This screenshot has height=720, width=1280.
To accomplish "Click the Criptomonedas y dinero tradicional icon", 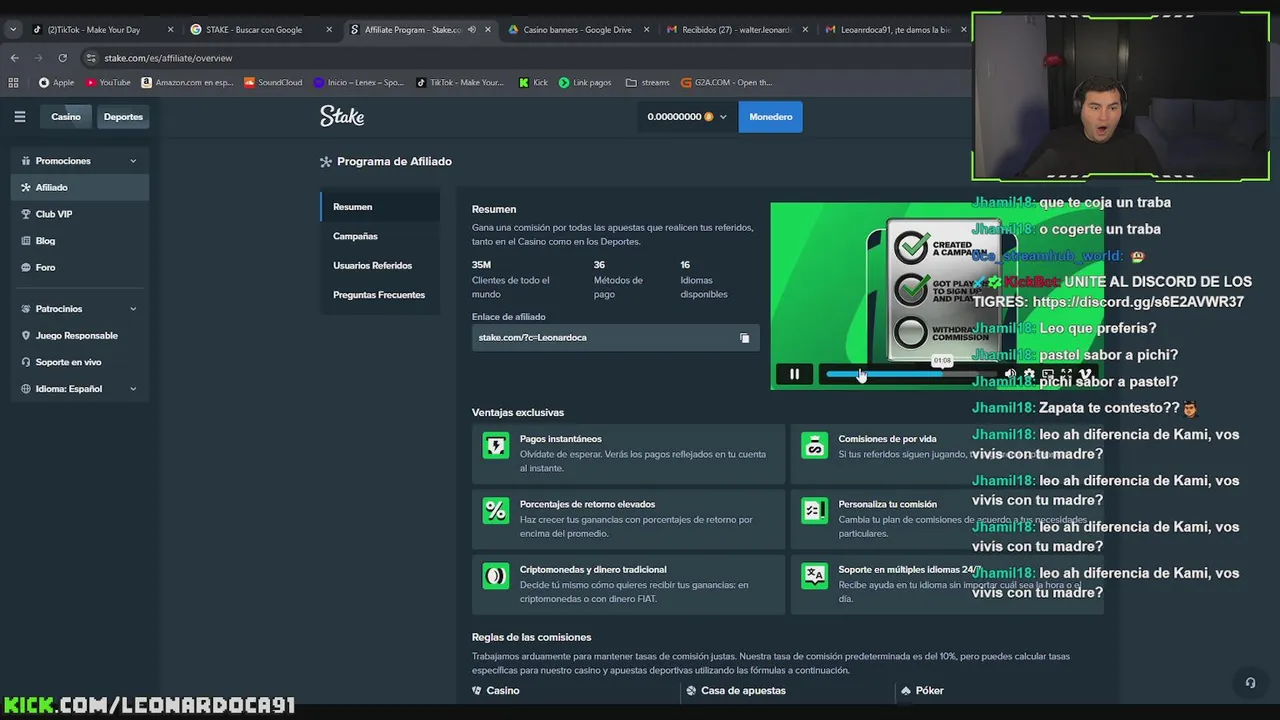I will point(496,576).
